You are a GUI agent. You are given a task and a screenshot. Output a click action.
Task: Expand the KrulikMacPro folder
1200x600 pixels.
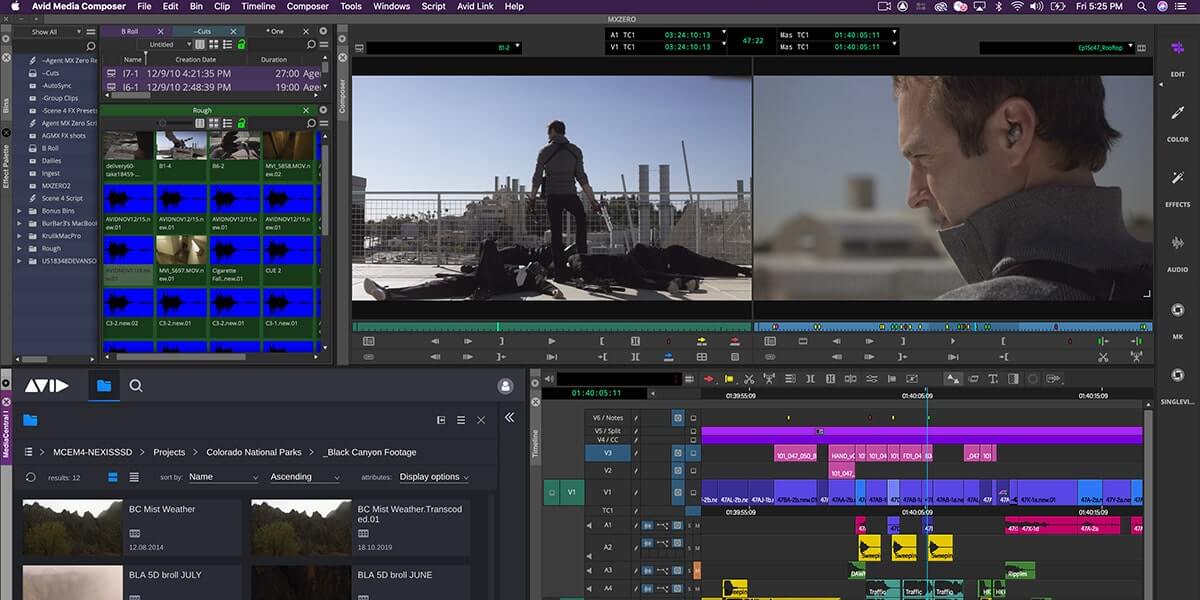click(19, 236)
